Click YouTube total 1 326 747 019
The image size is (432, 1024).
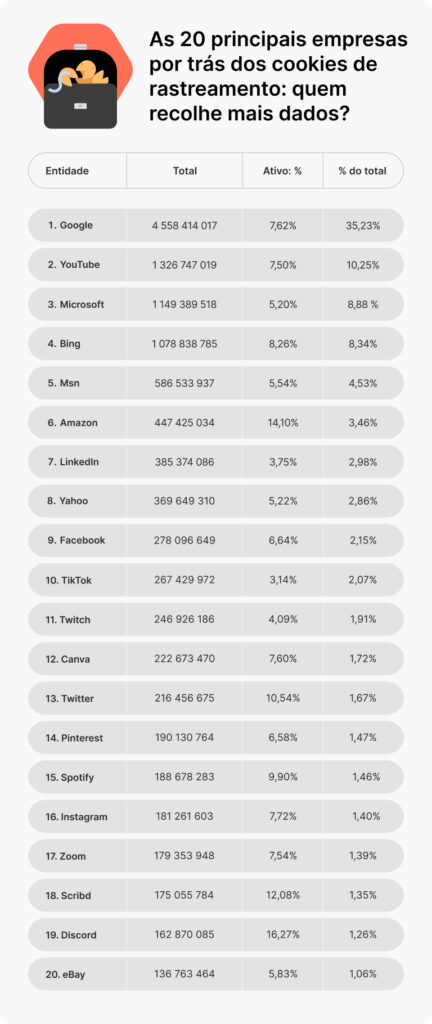185,265
